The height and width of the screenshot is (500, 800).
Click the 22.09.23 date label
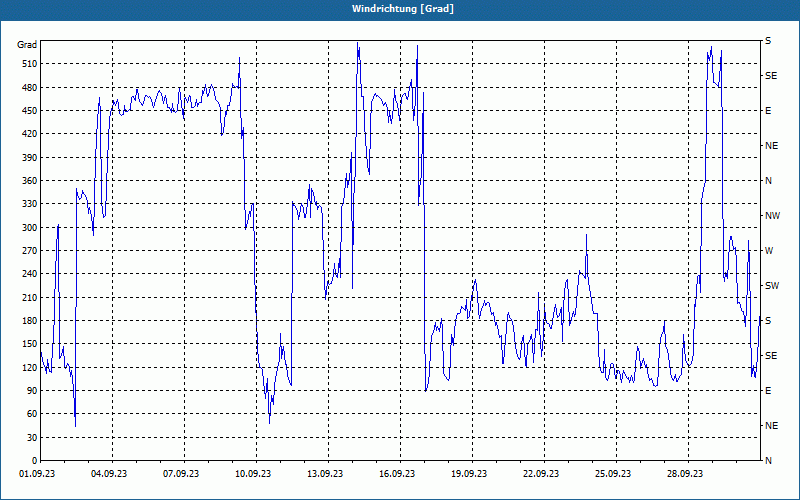pyautogui.click(x=540, y=474)
